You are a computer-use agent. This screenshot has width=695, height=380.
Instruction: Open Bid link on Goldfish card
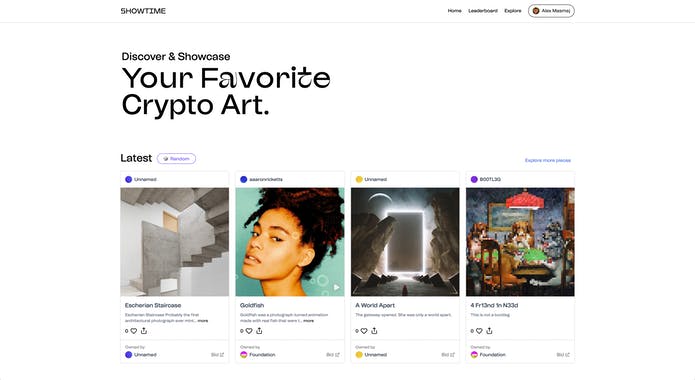pos(333,355)
